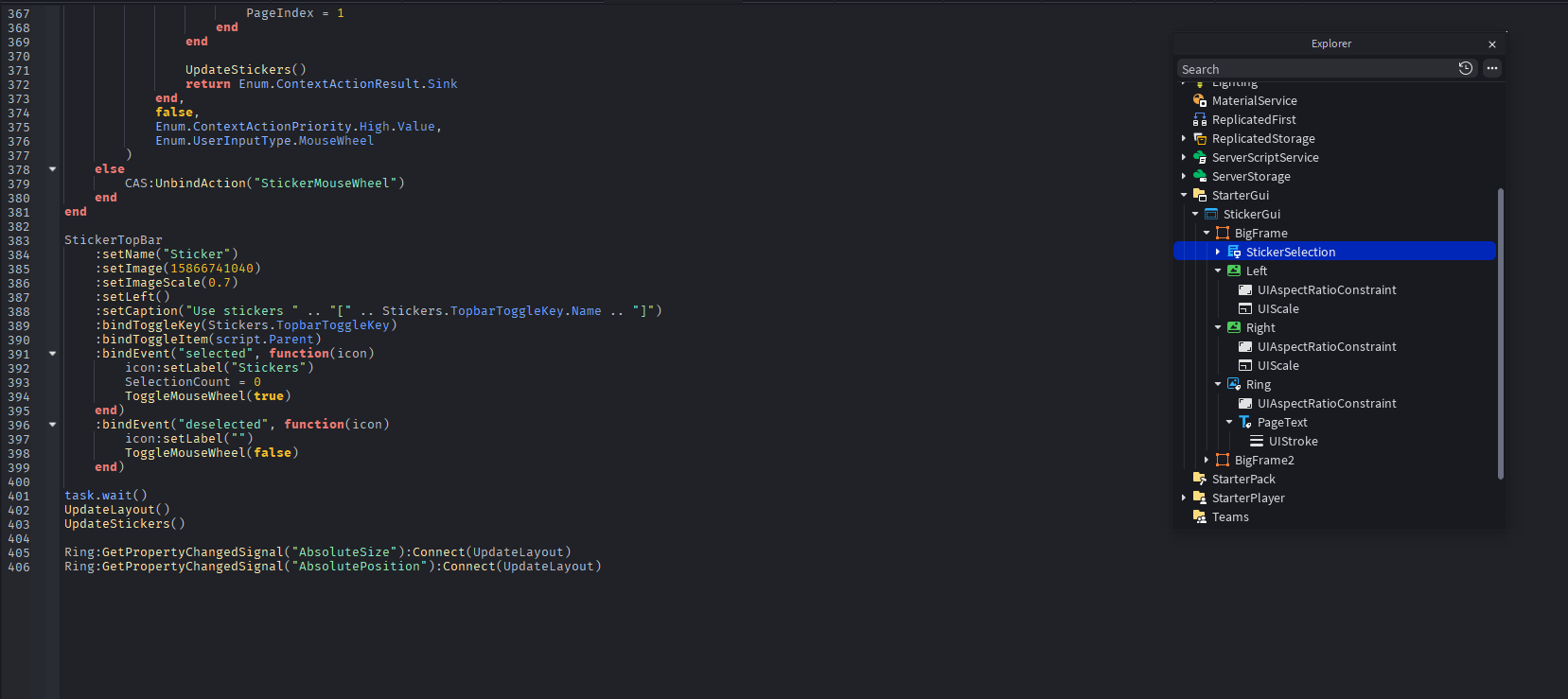Click "UpdateLayout()" on line 402
The image size is (1568, 699).
117,510
